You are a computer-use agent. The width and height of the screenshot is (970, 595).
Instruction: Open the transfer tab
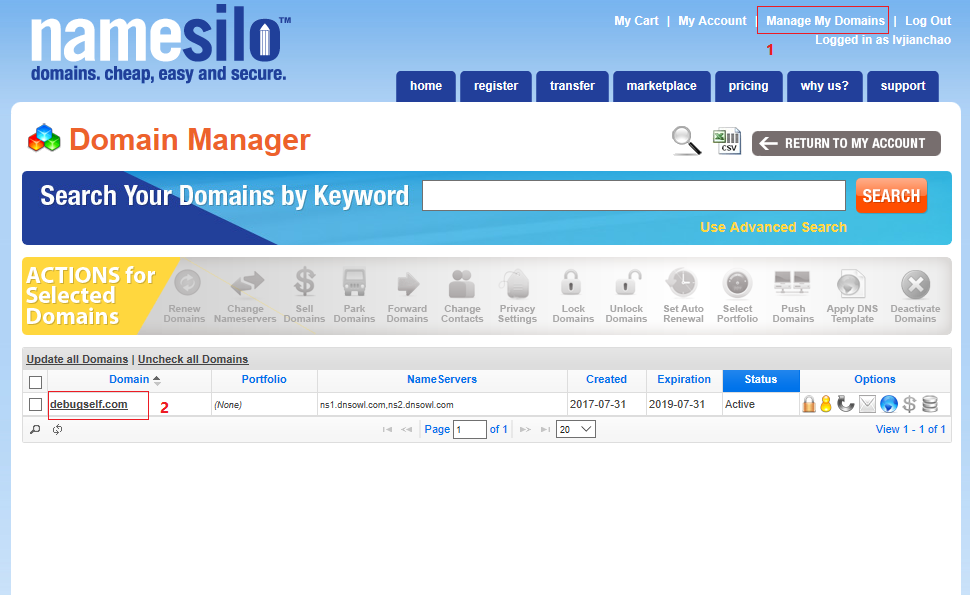(572, 86)
